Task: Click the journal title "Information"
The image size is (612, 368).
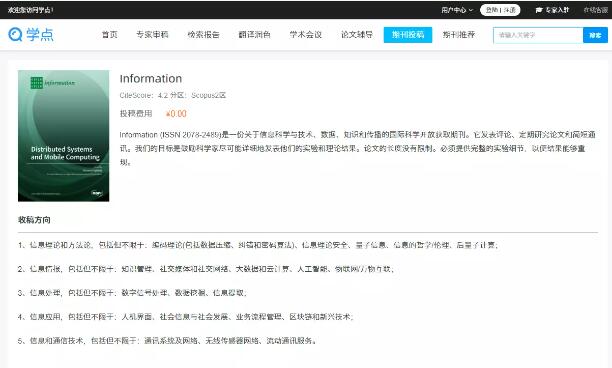Action: pyautogui.click(x=151, y=78)
